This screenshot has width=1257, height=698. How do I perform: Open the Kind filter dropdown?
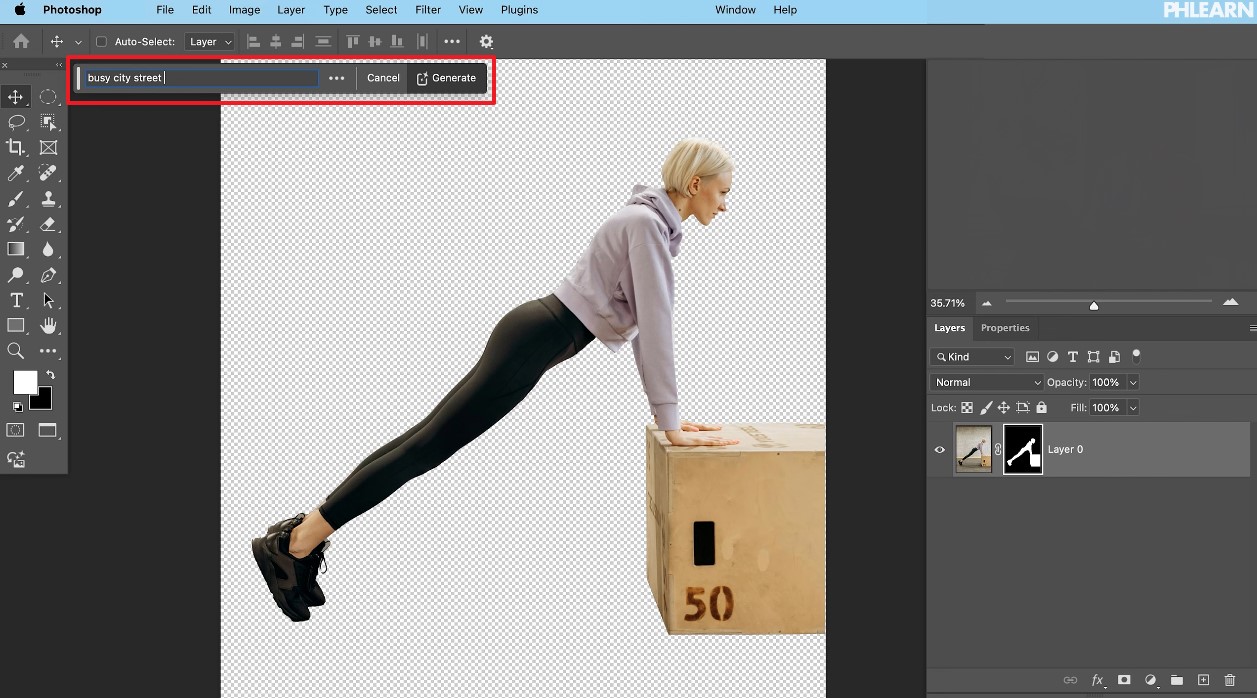pos(972,357)
